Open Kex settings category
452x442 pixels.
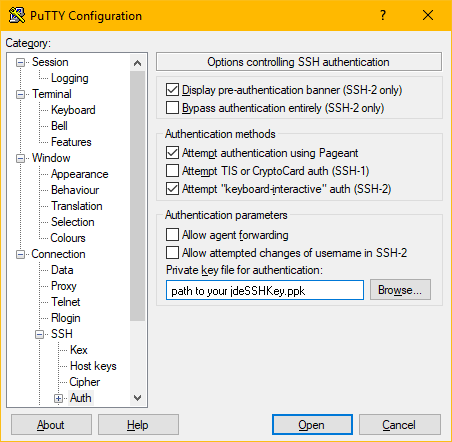[x=79, y=350]
